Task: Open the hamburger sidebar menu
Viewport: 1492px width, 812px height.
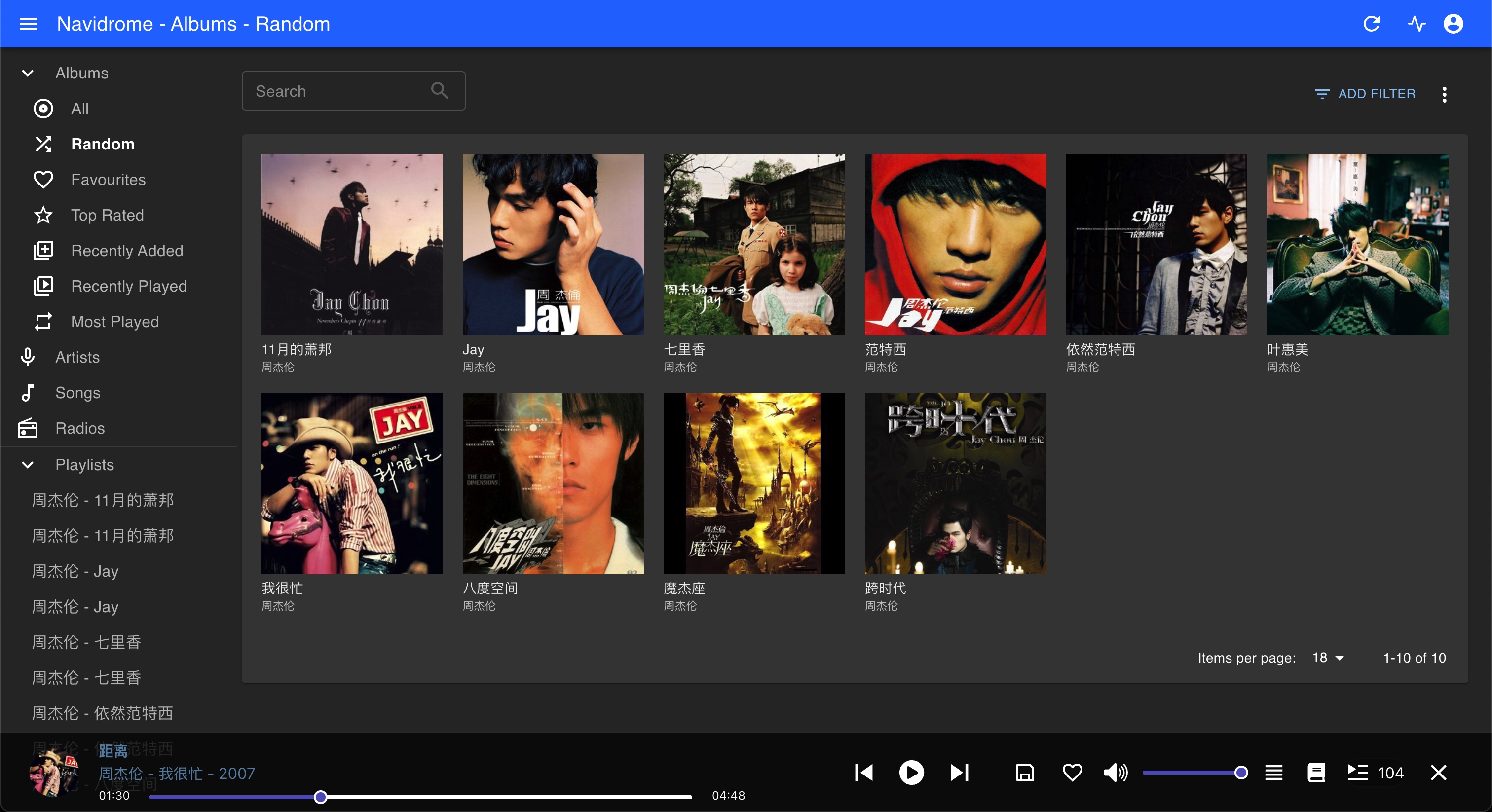Action: click(29, 24)
